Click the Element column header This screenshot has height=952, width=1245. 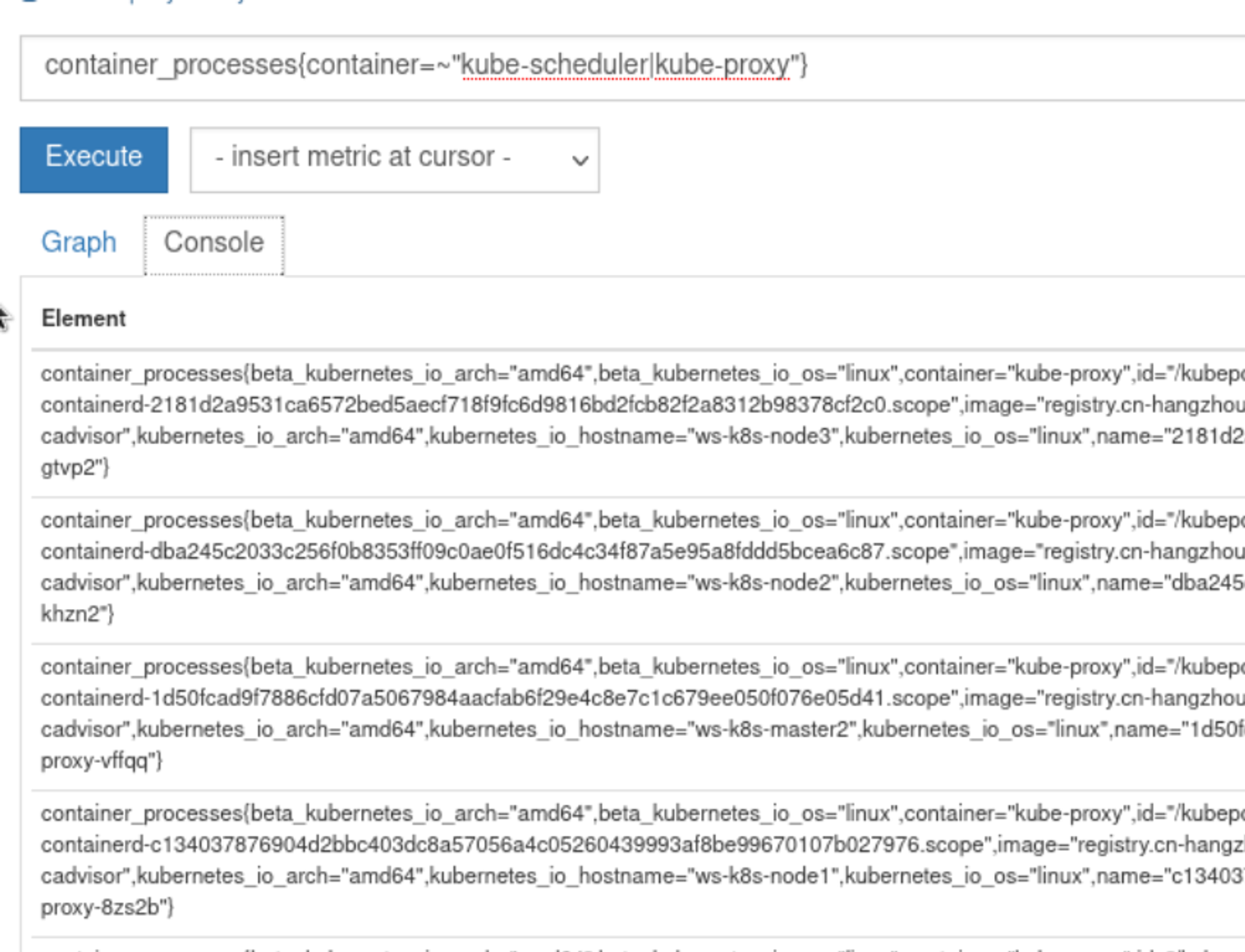[x=83, y=318]
